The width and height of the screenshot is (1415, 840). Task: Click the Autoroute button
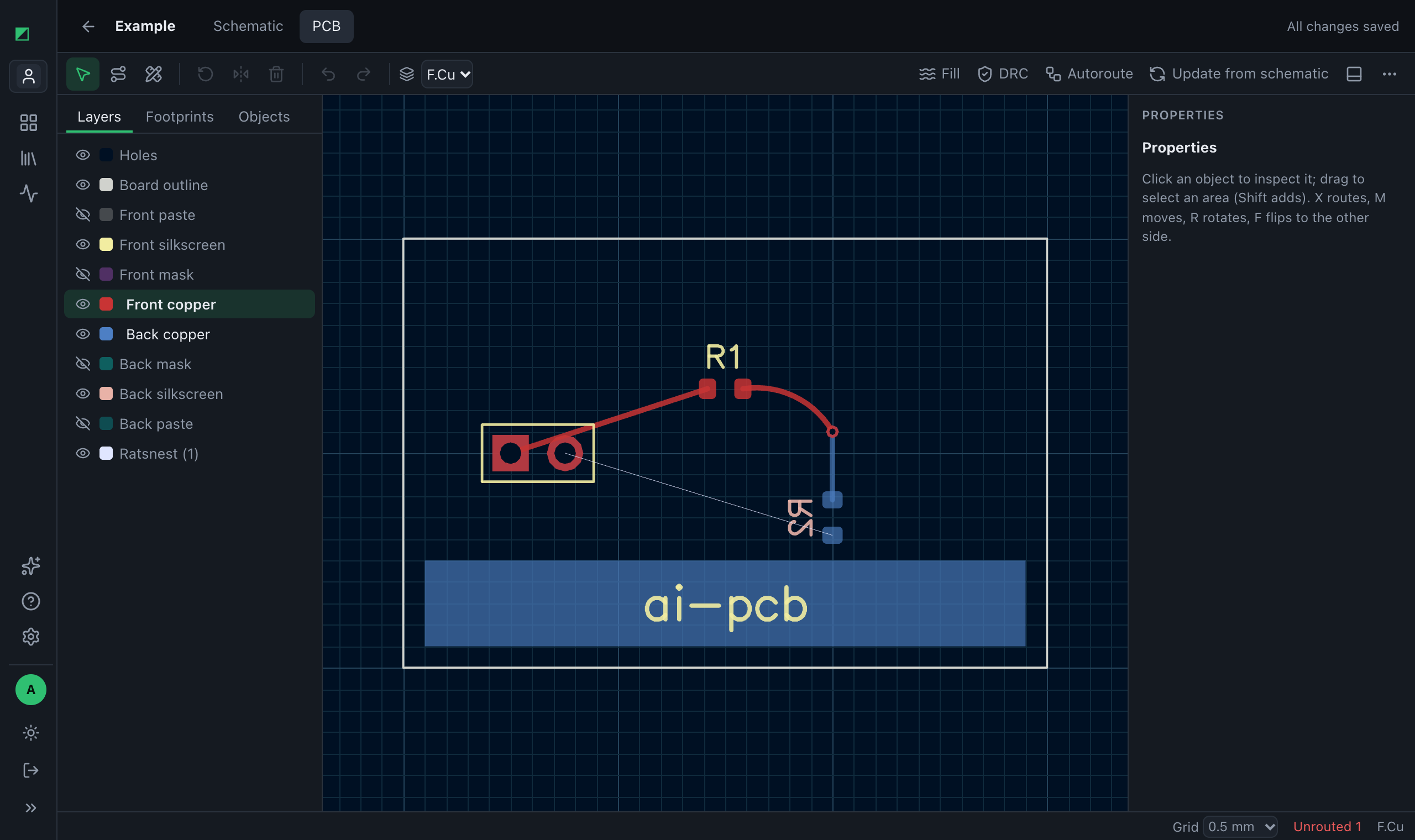[x=1089, y=74]
